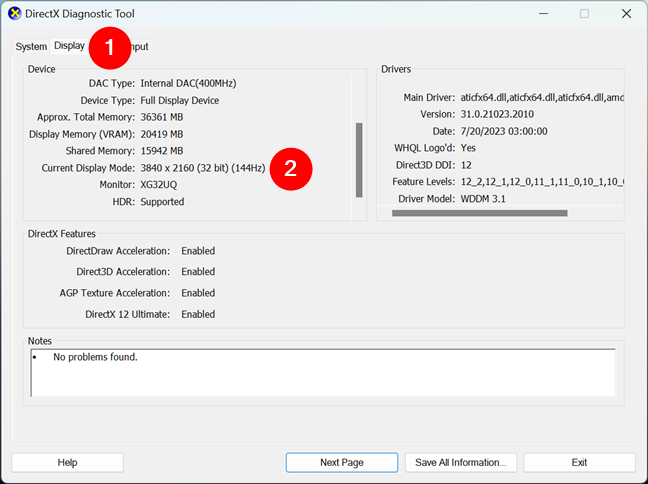Minimize the DirectX Diagnostic Tool window
The image size is (648, 484).
(x=543, y=14)
